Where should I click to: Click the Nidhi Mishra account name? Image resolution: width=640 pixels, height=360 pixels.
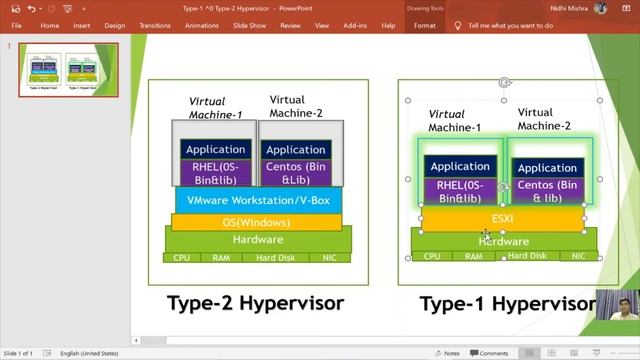(569, 8)
